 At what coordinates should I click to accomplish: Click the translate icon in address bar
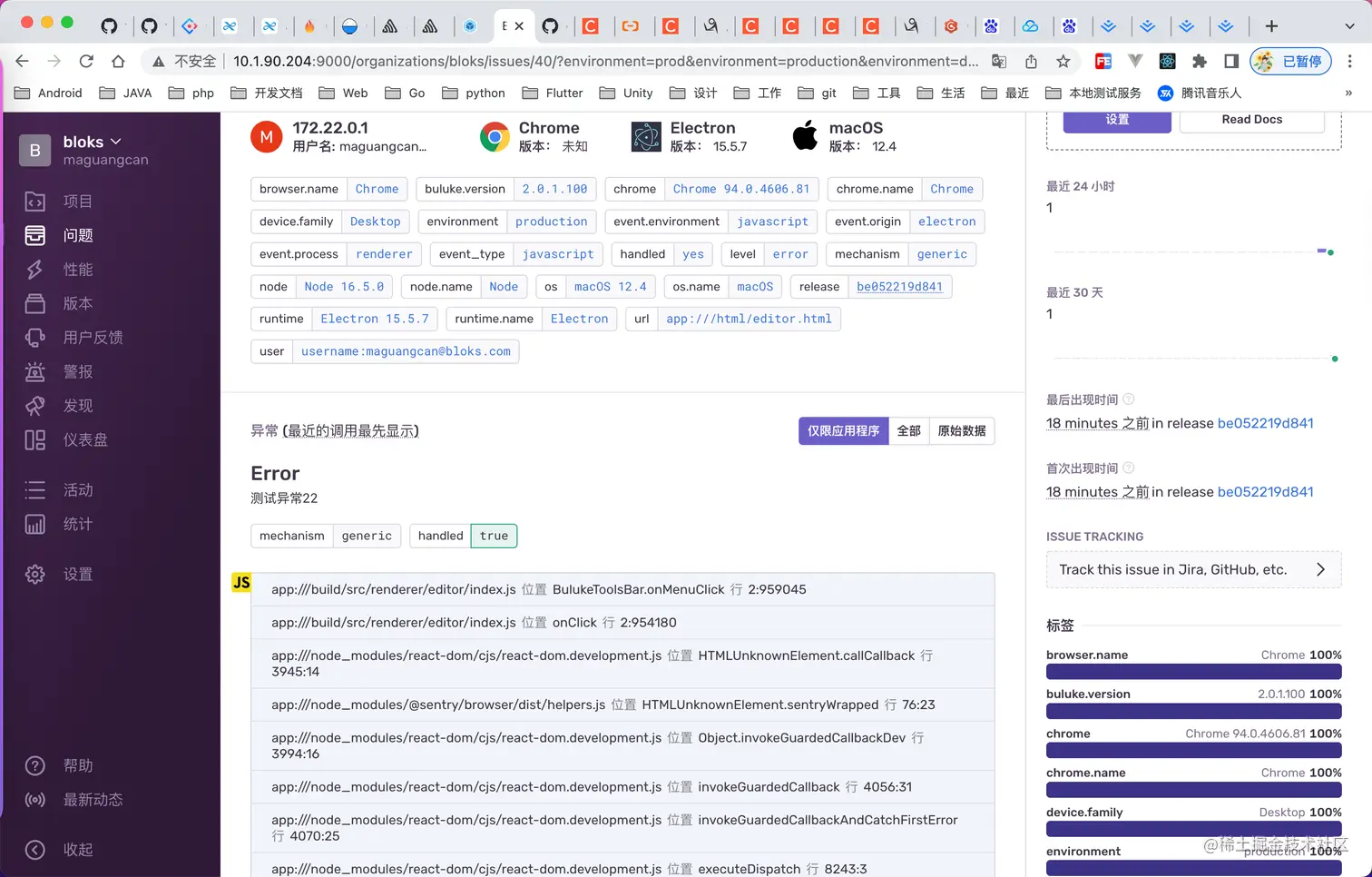[x=999, y=61]
